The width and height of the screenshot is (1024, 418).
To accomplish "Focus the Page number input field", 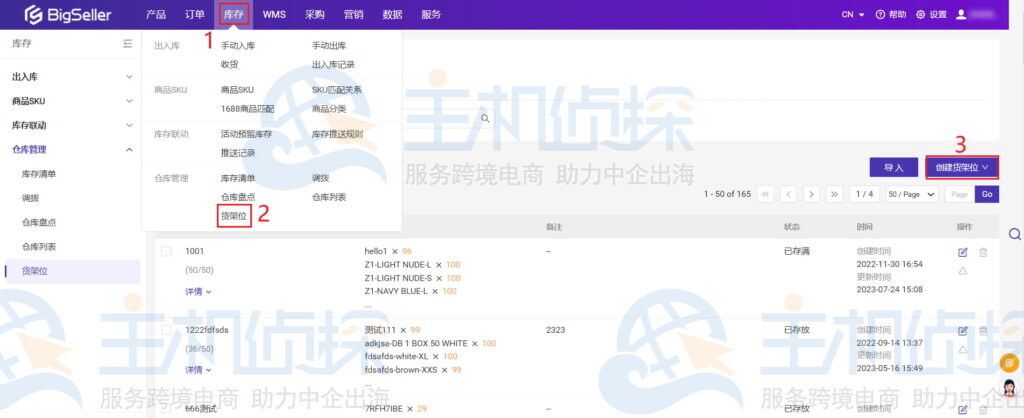I will [x=959, y=194].
